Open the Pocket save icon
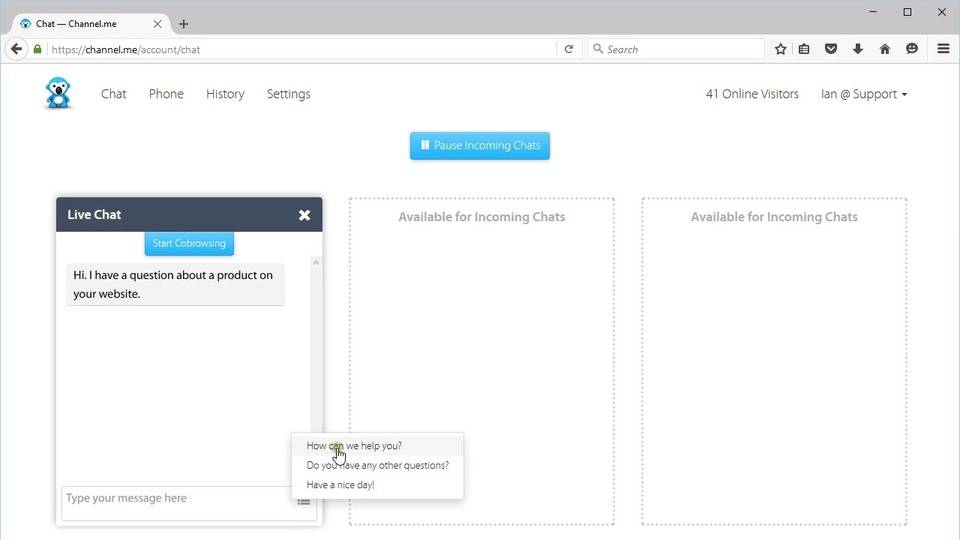 pyautogui.click(x=831, y=49)
